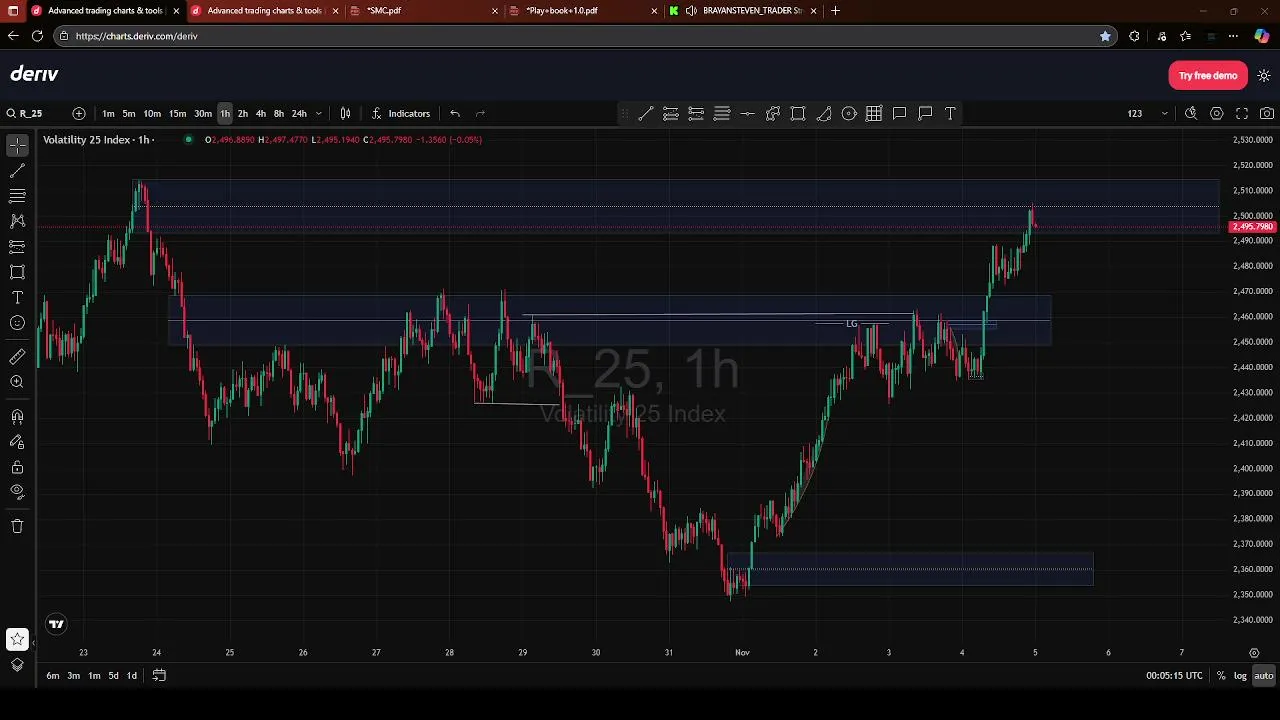Select the crosshair cursor tool in left sidebar

(x=17, y=146)
